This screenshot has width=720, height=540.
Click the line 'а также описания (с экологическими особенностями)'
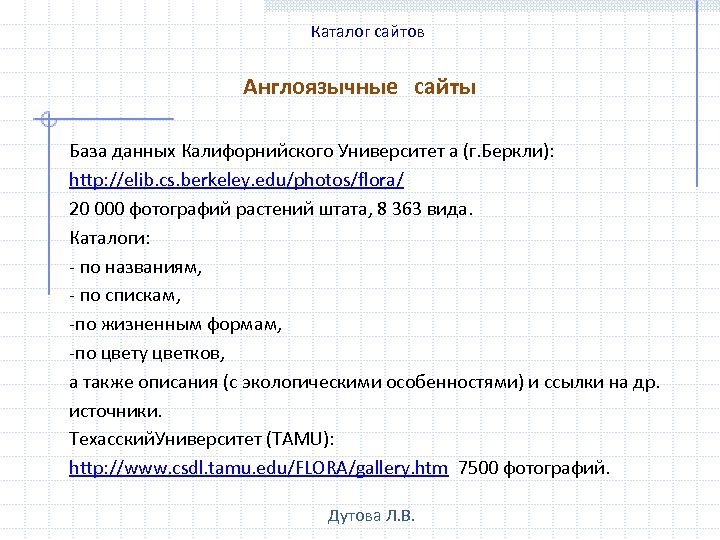pos(297,382)
